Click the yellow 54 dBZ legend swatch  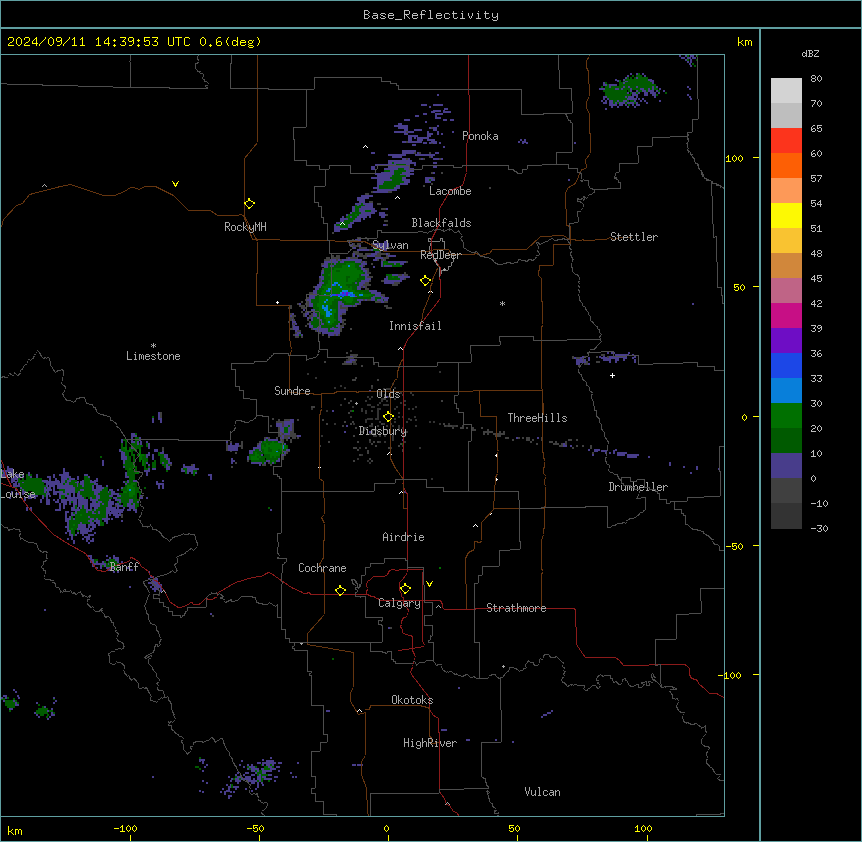[786, 215]
